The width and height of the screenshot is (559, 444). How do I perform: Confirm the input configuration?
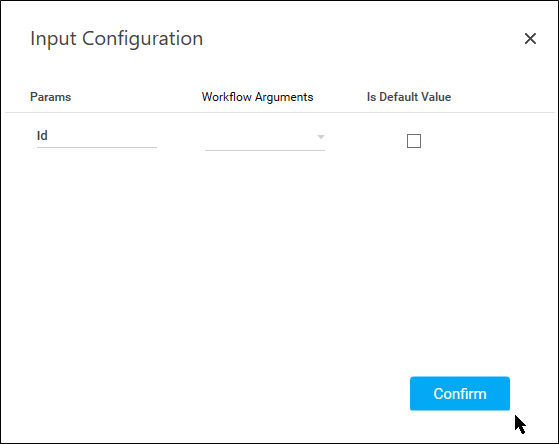(460, 393)
